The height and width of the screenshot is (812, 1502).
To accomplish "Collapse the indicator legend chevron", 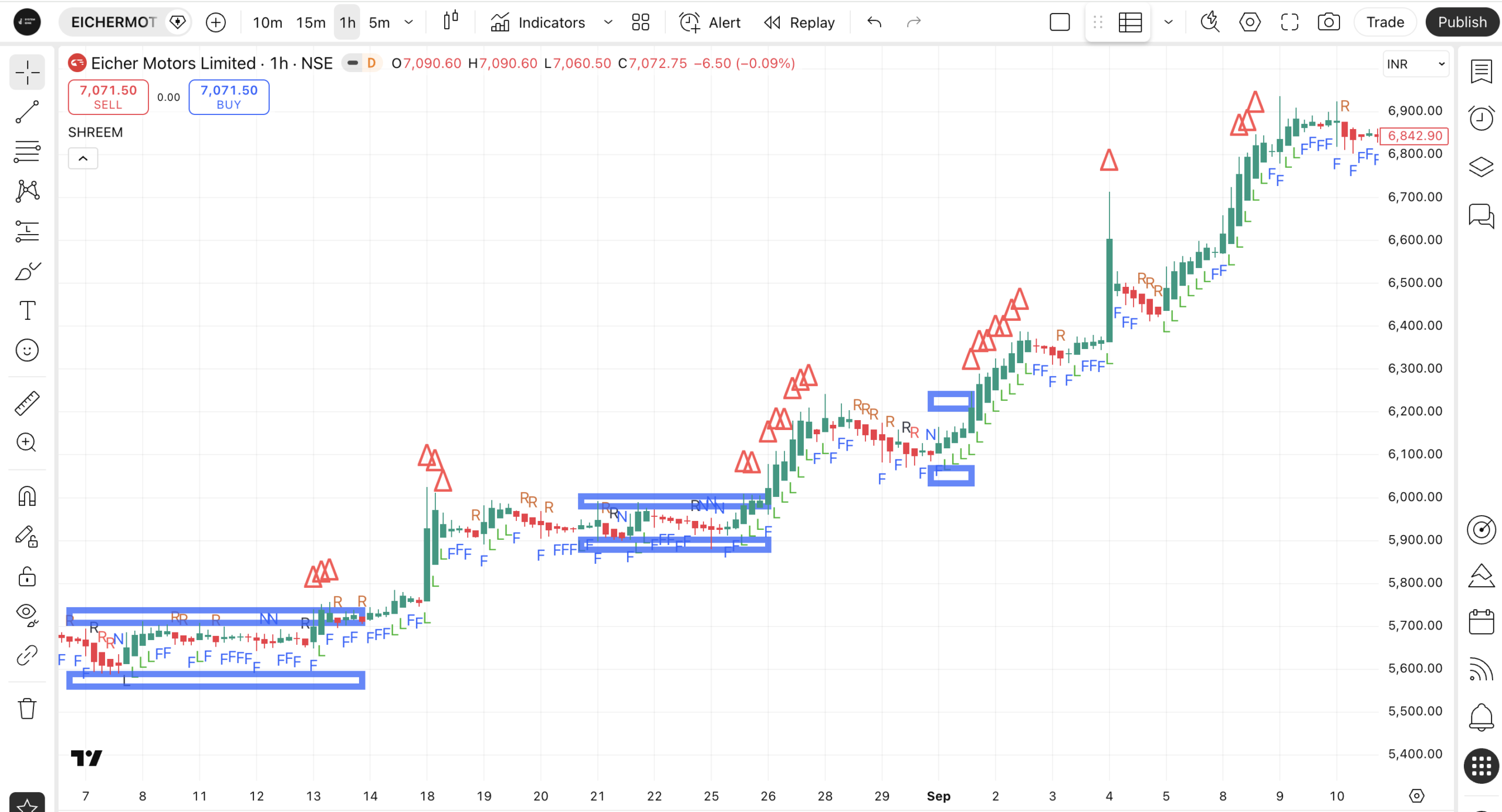I will tap(83, 158).
